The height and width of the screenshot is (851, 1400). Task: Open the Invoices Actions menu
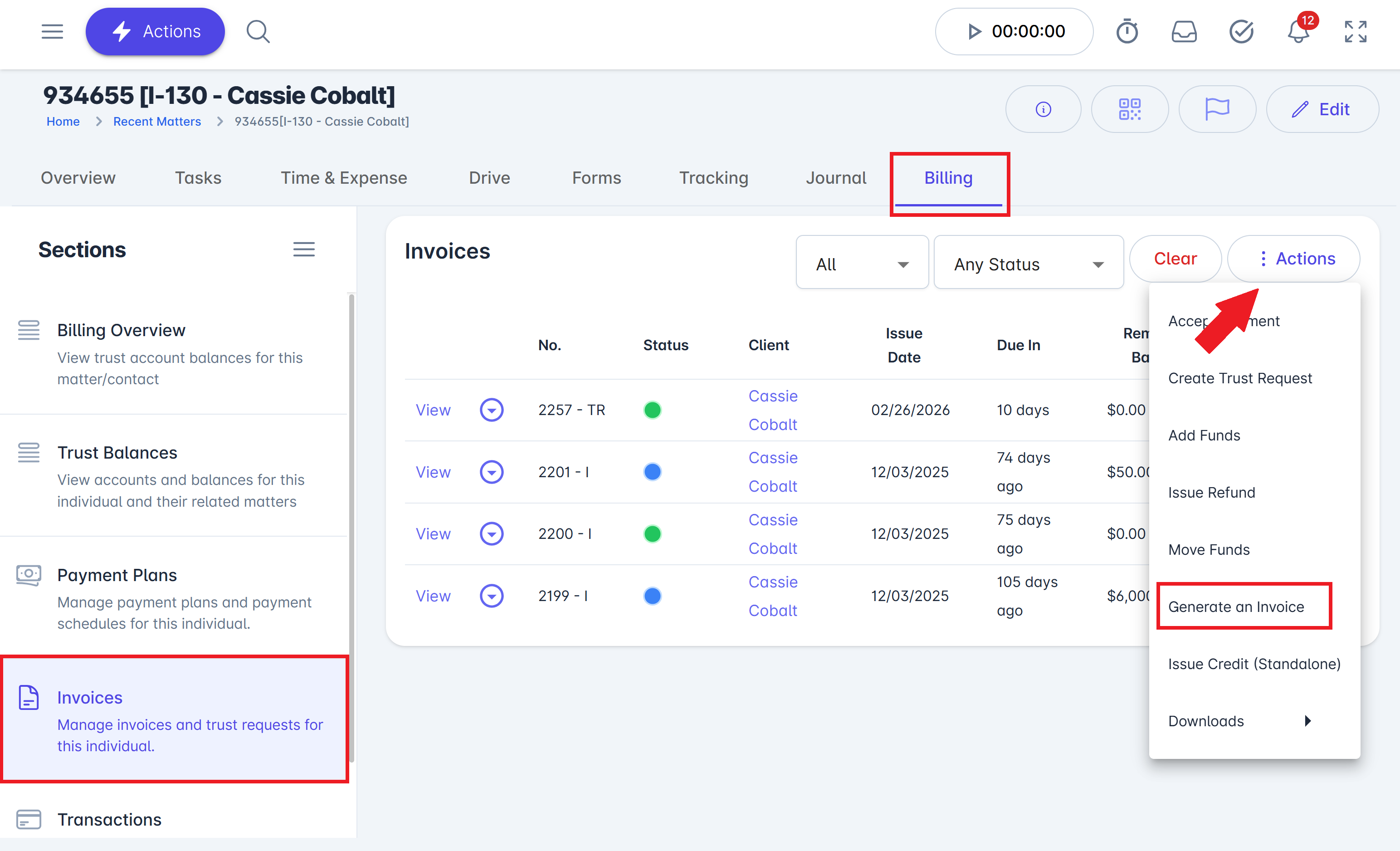point(1294,259)
